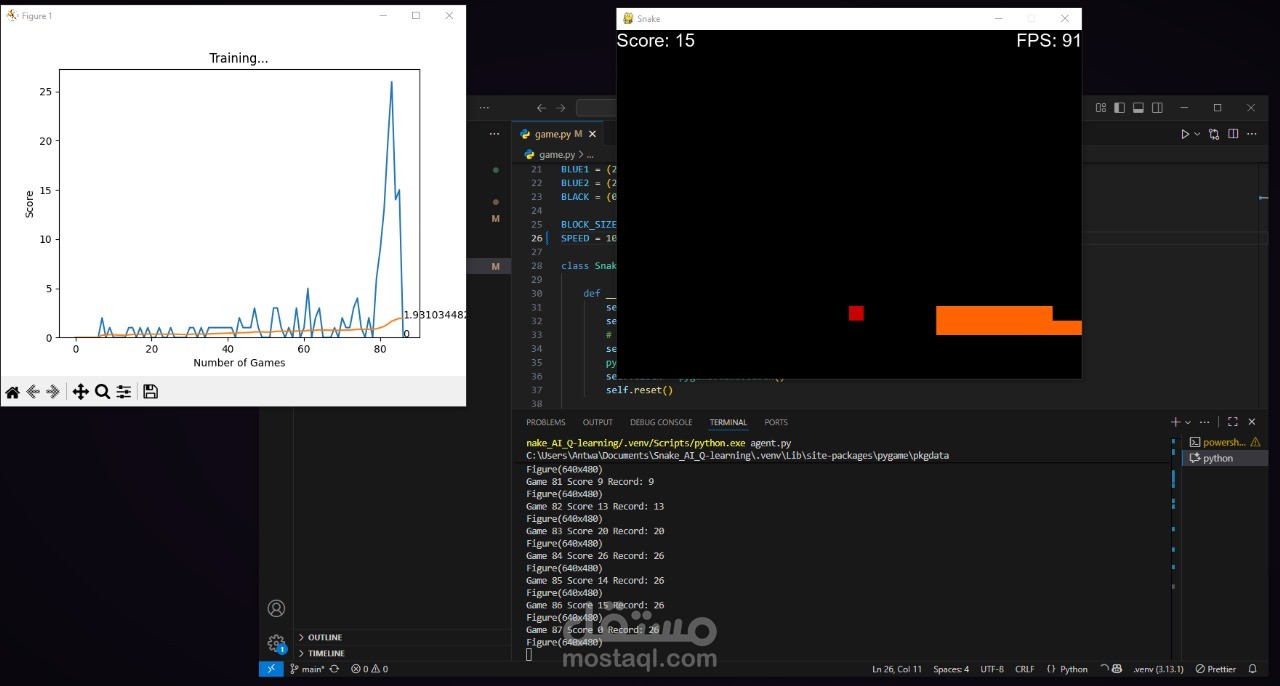The height and width of the screenshot is (686, 1280).
Task: Click the red food square in Snake
Action: click(856, 313)
